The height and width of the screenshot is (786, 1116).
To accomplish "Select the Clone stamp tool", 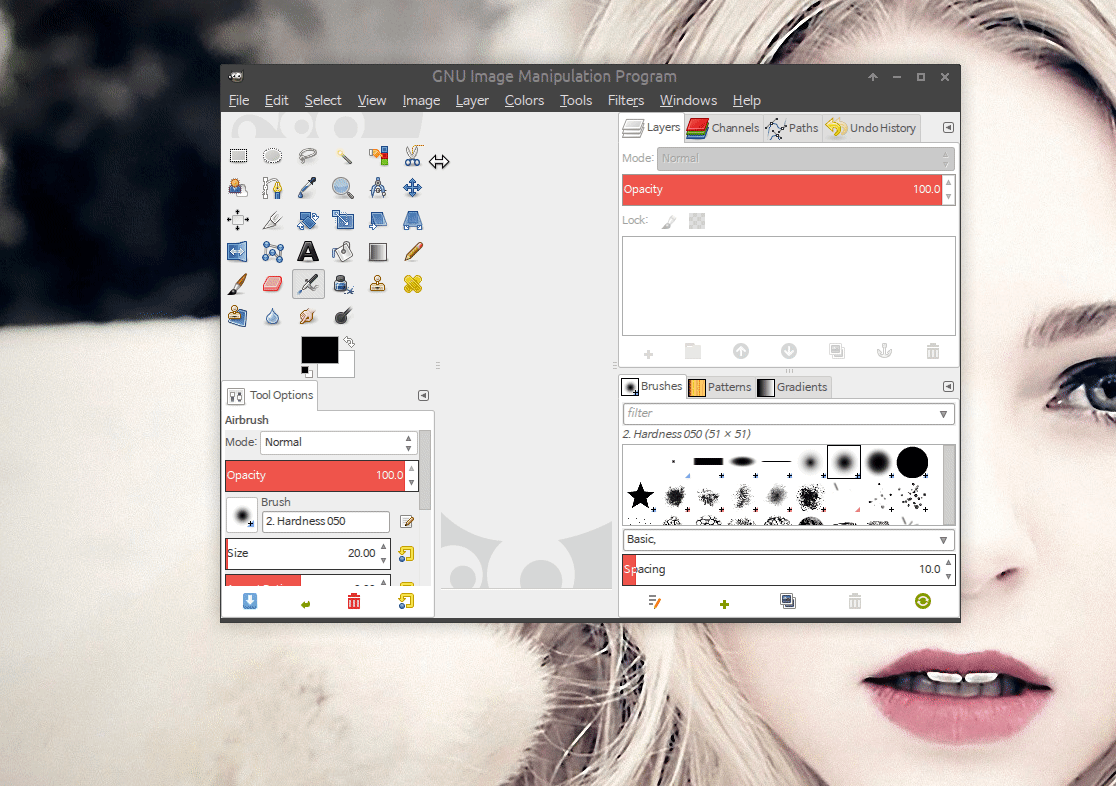I will [x=378, y=284].
